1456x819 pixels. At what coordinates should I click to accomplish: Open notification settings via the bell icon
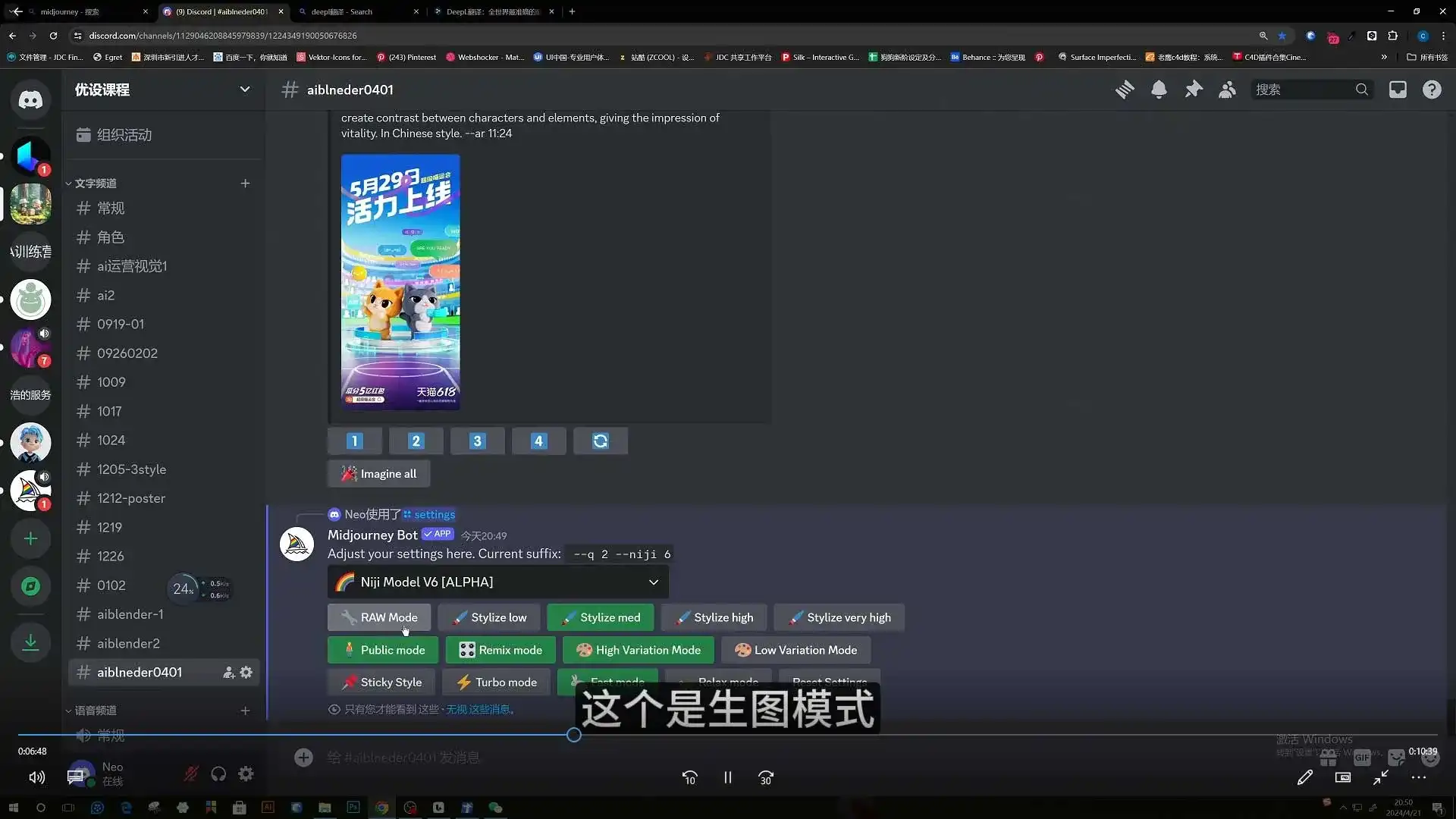[1159, 89]
